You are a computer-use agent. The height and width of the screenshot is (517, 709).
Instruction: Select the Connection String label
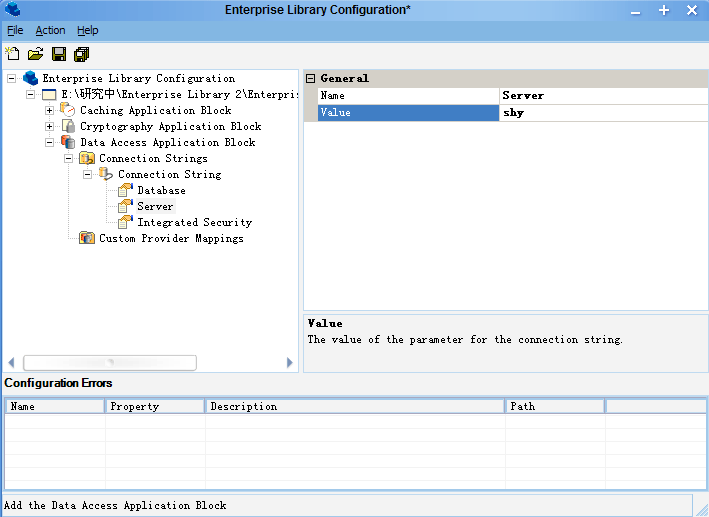[170, 174]
